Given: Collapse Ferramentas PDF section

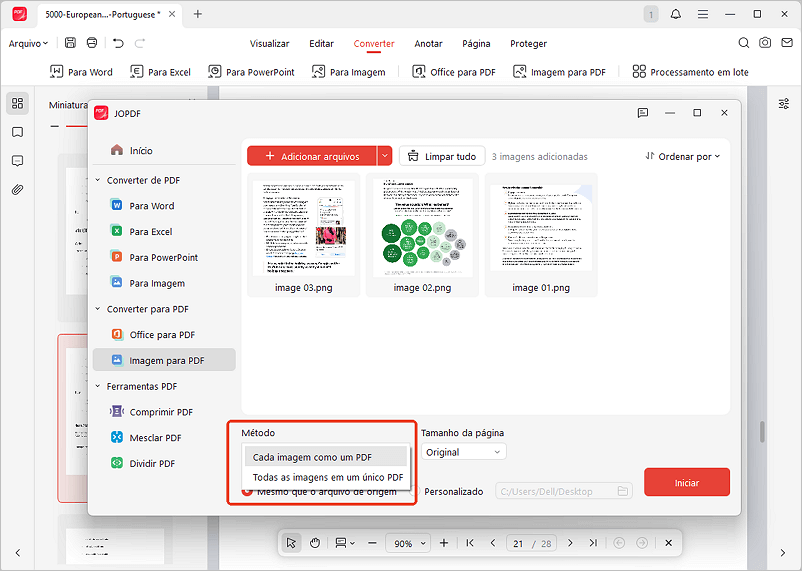Looking at the screenshot, I should click(98, 386).
